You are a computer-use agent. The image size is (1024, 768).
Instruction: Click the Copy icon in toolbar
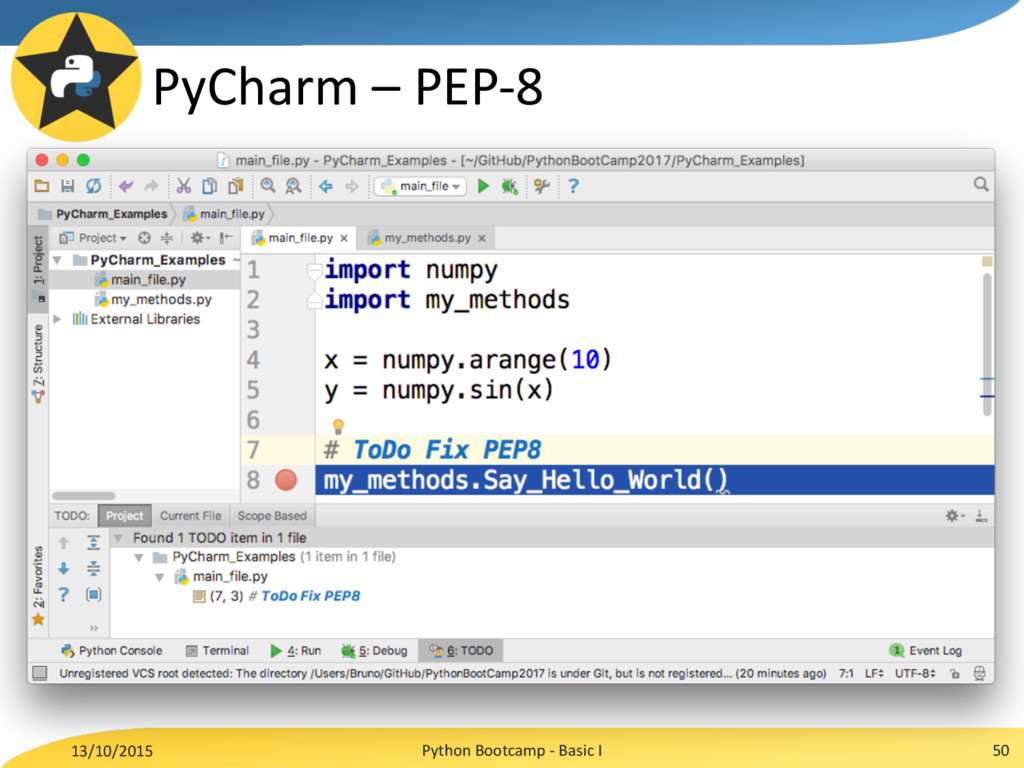pyautogui.click(x=209, y=186)
